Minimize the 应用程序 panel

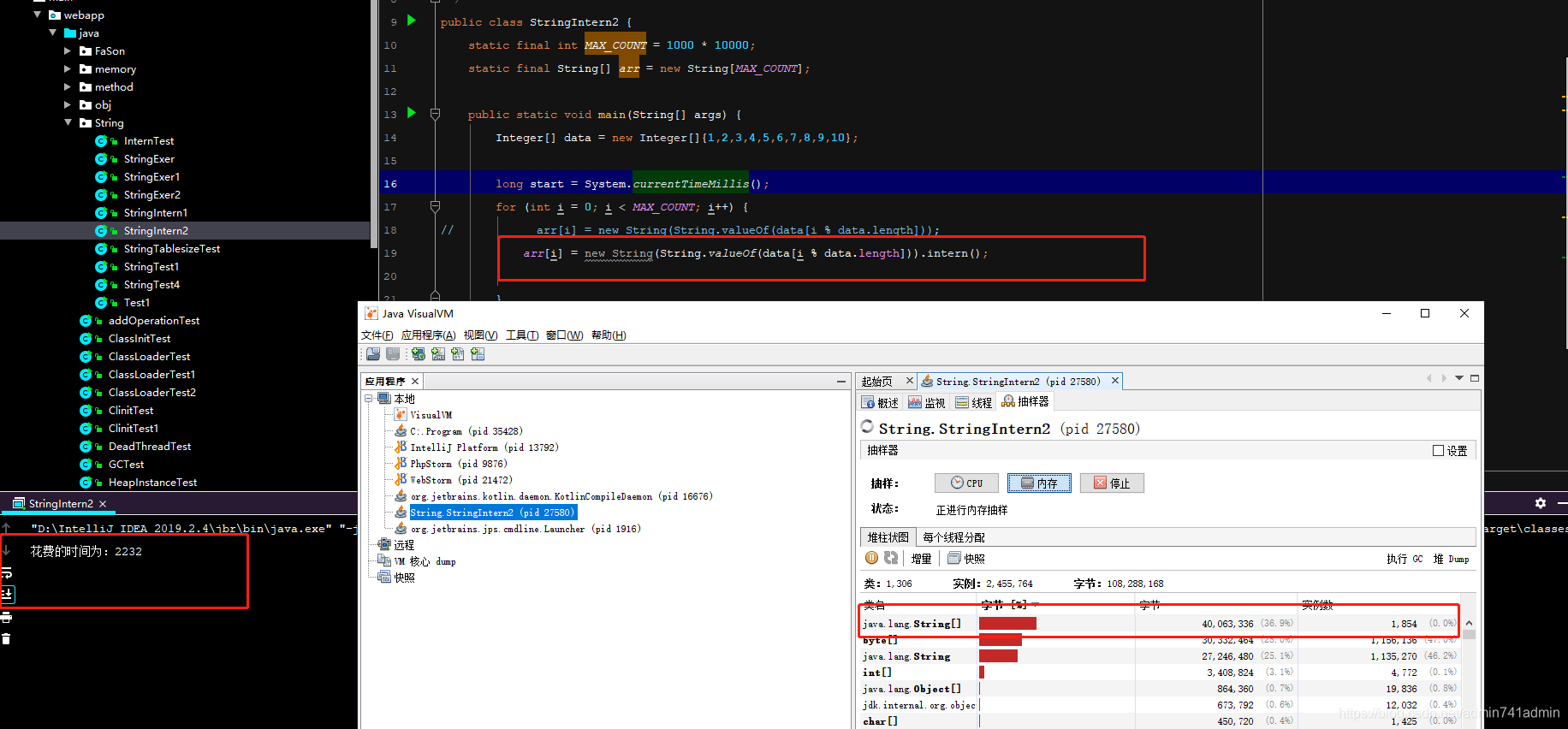pos(841,382)
